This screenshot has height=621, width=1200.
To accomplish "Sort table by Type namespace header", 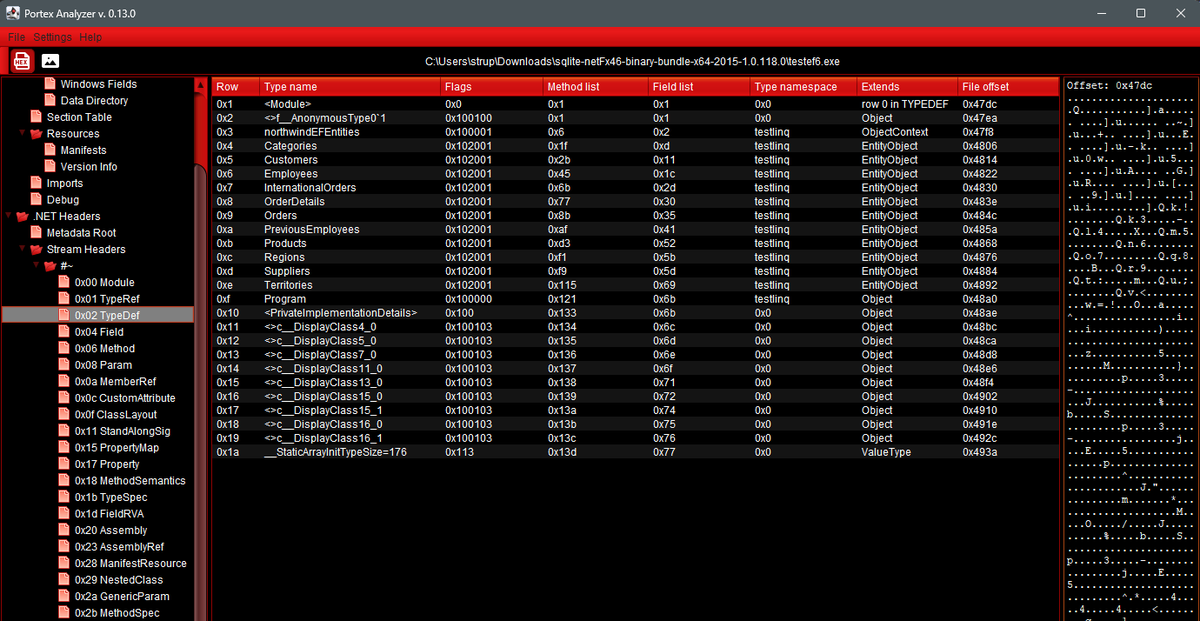I will 804,87.
